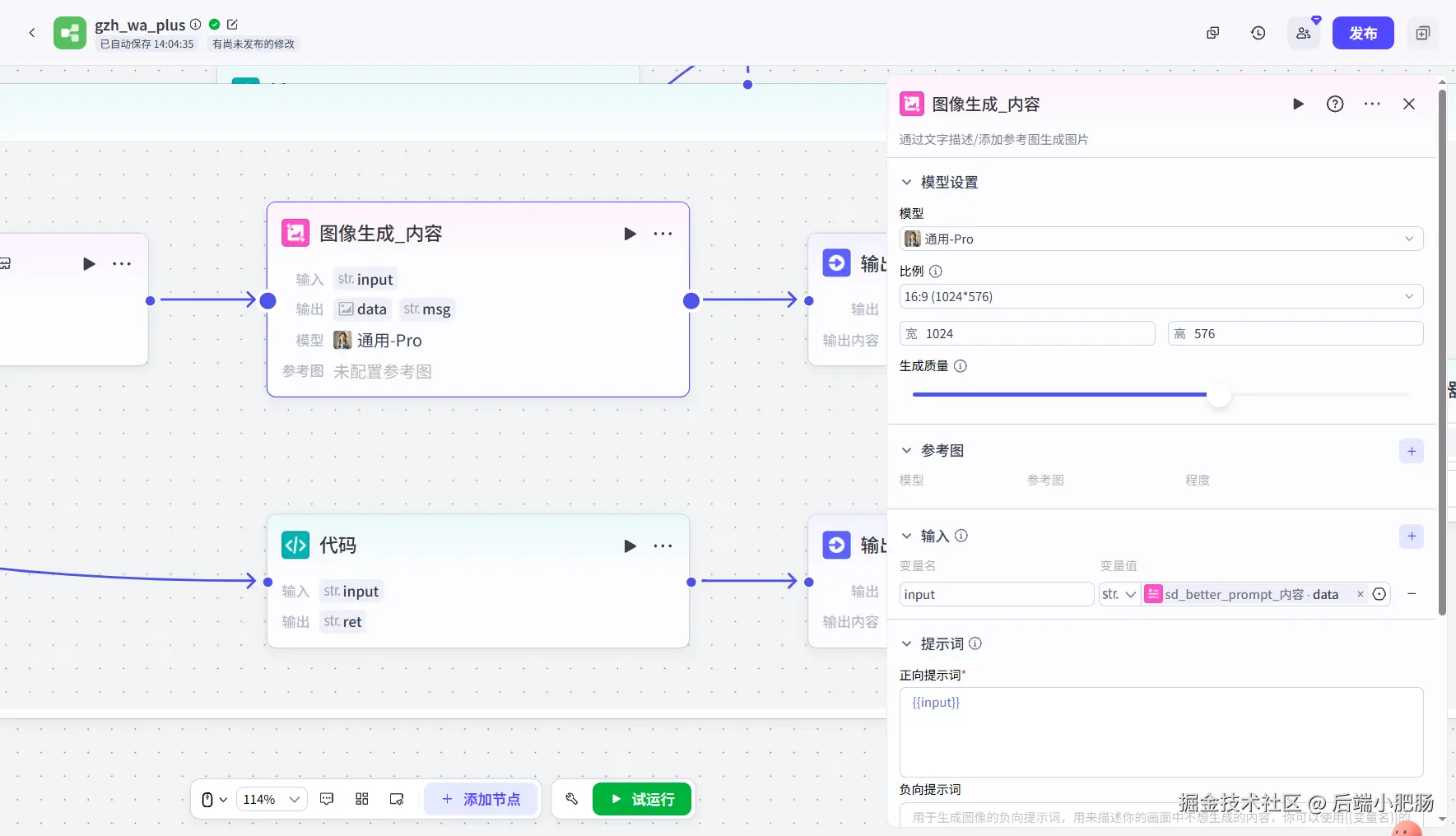The image size is (1456, 836).
Task: Show info tooltip for 输入
Action: click(961, 536)
